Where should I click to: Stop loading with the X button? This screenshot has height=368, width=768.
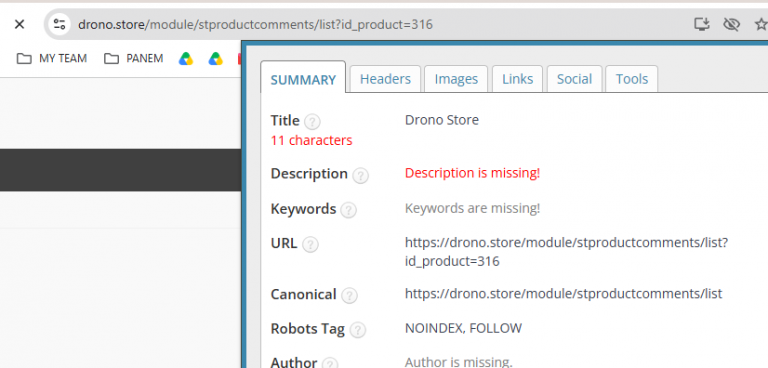[19, 24]
